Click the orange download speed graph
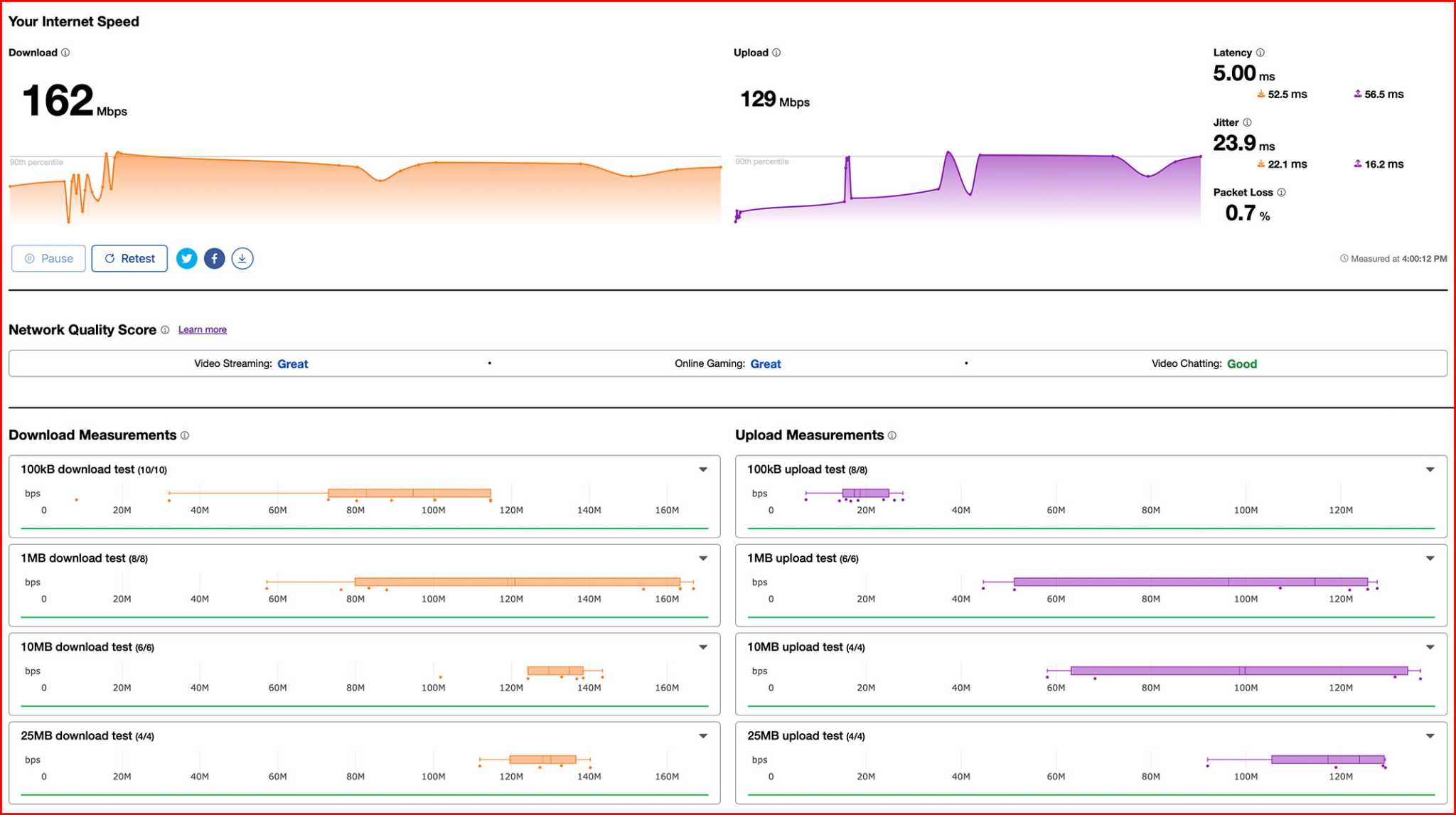Image resolution: width=1456 pixels, height=815 pixels. 364,188
